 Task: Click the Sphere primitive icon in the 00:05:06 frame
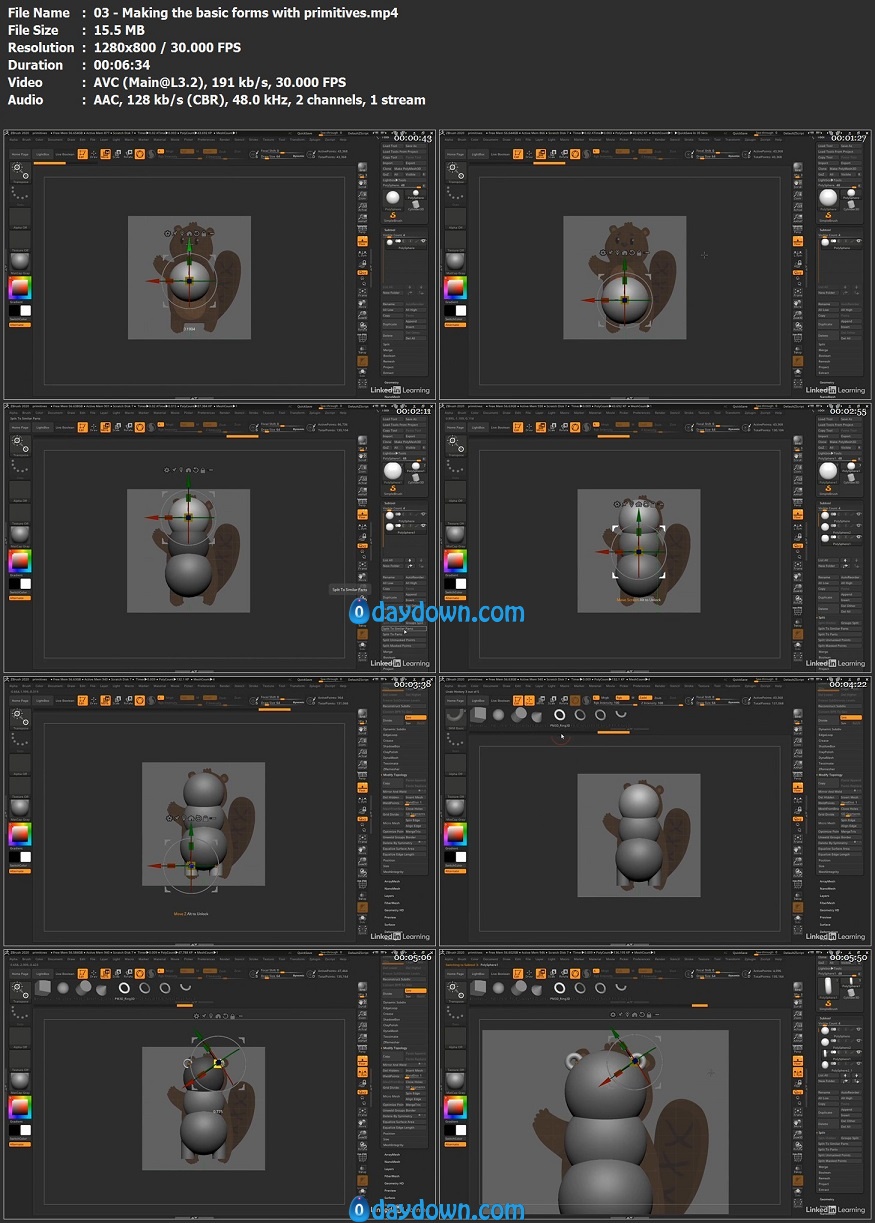[62, 988]
